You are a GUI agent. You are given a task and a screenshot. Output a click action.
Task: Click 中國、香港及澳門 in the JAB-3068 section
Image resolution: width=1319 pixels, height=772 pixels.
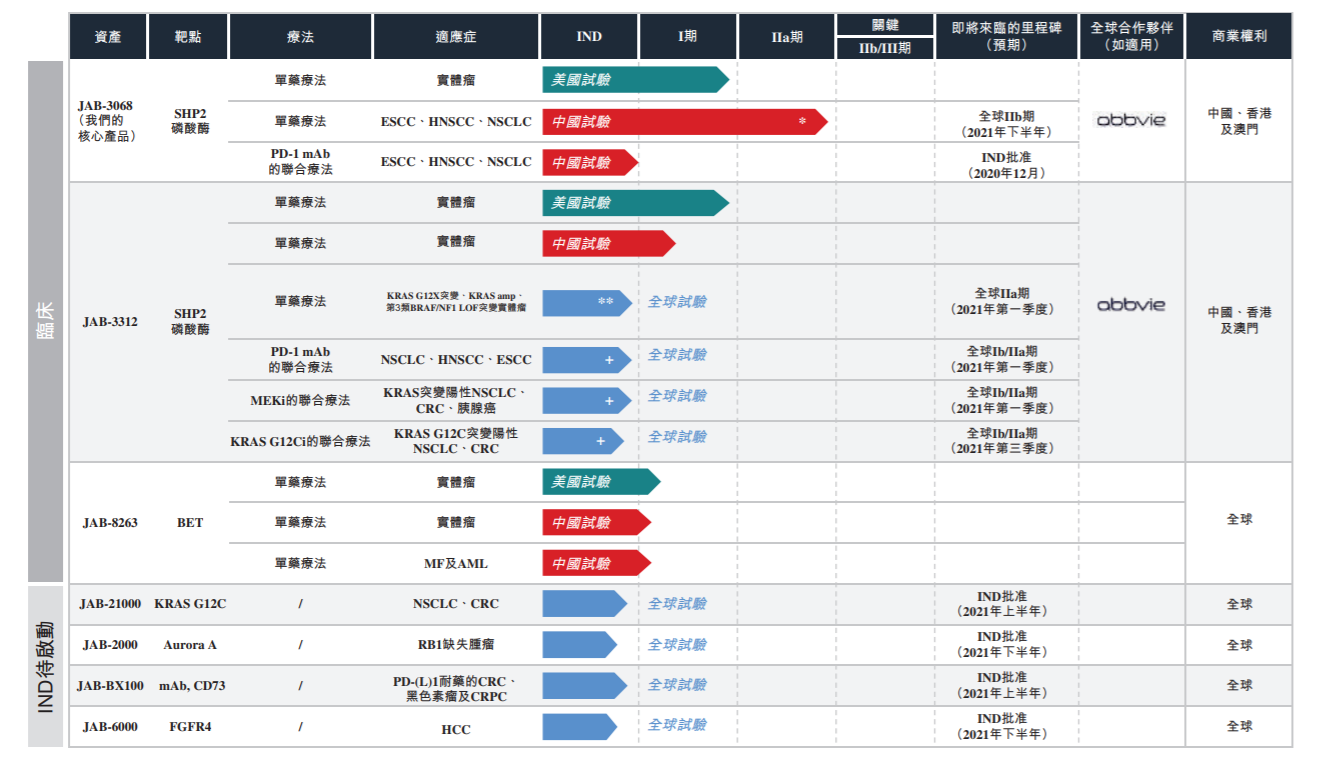tap(1239, 121)
